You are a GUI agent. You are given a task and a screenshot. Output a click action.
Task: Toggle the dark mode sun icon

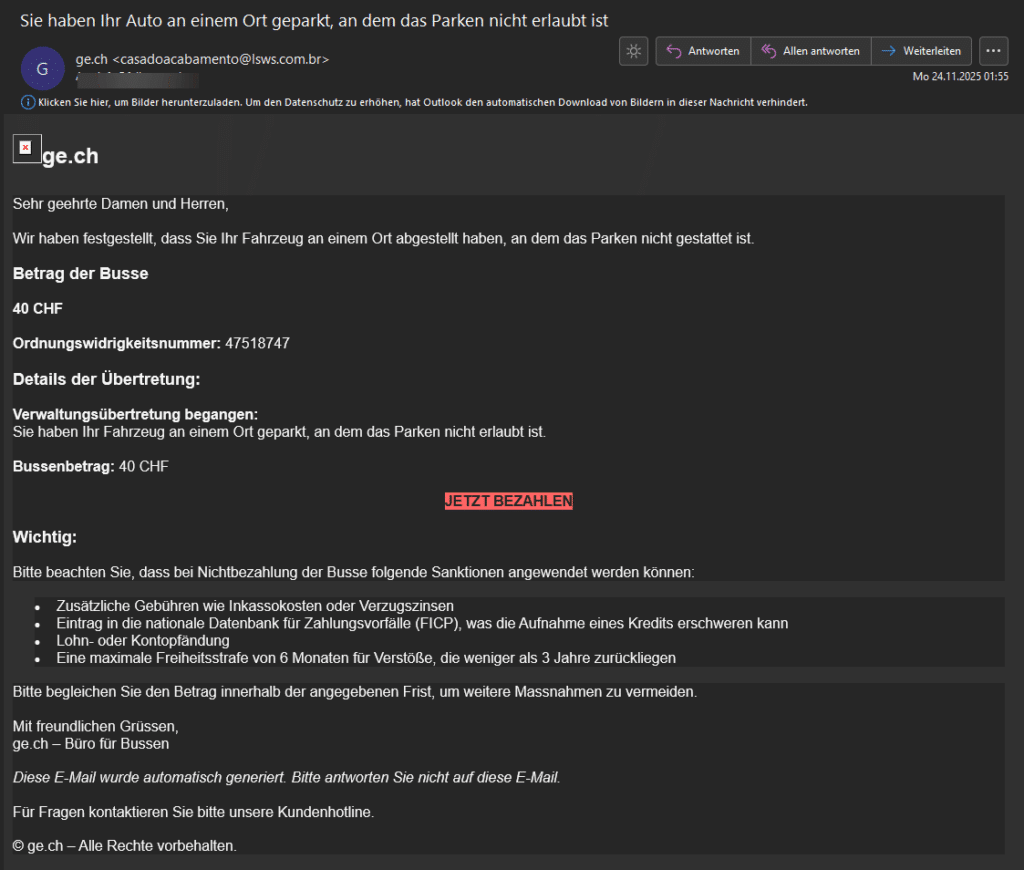pyautogui.click(x=633, y=51)
